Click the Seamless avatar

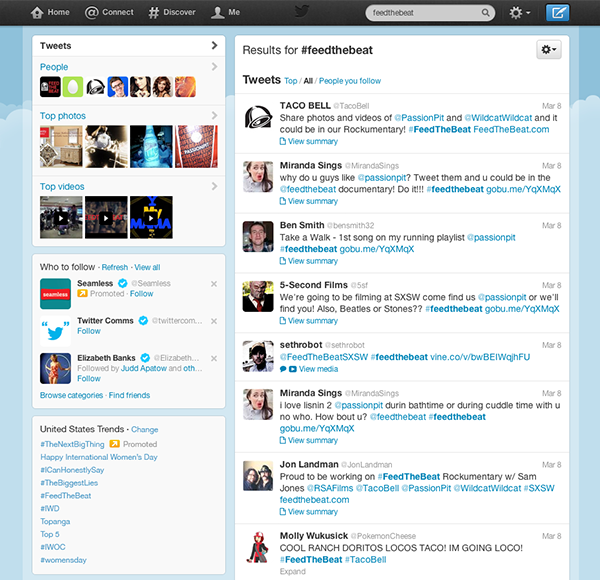(x=55, y=294)
